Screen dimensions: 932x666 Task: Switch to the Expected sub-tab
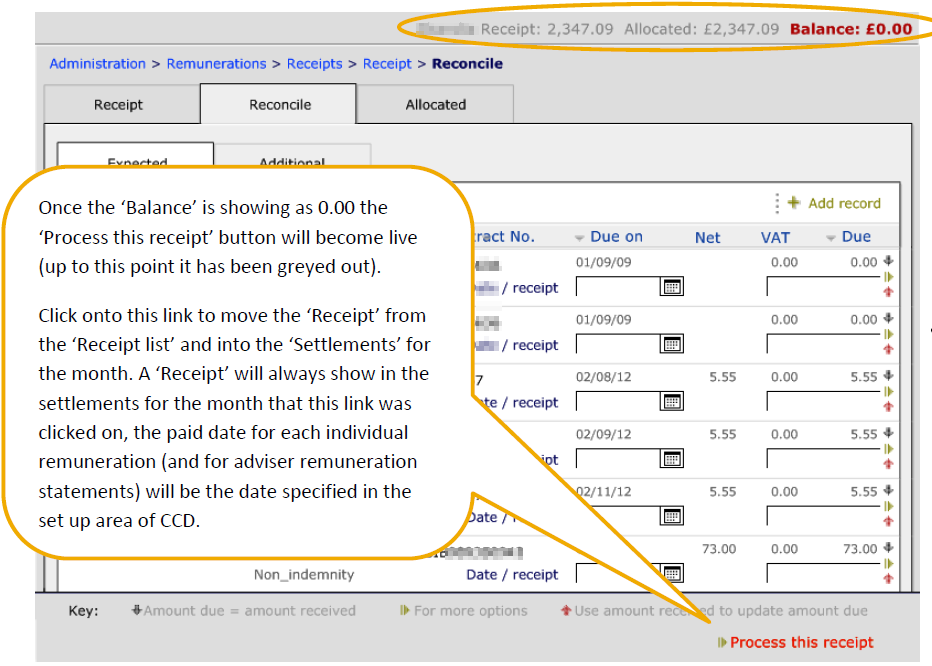coord(136,156)
